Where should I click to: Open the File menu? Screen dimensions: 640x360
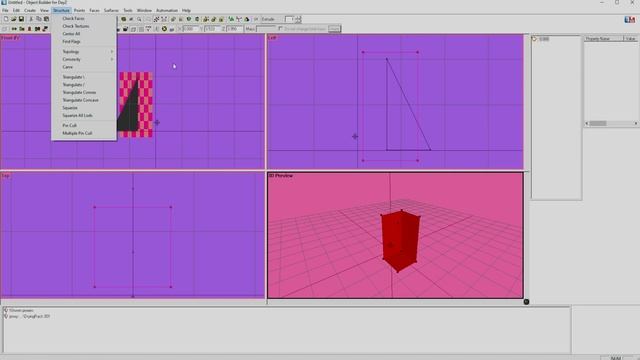click(x=5, y=10)
